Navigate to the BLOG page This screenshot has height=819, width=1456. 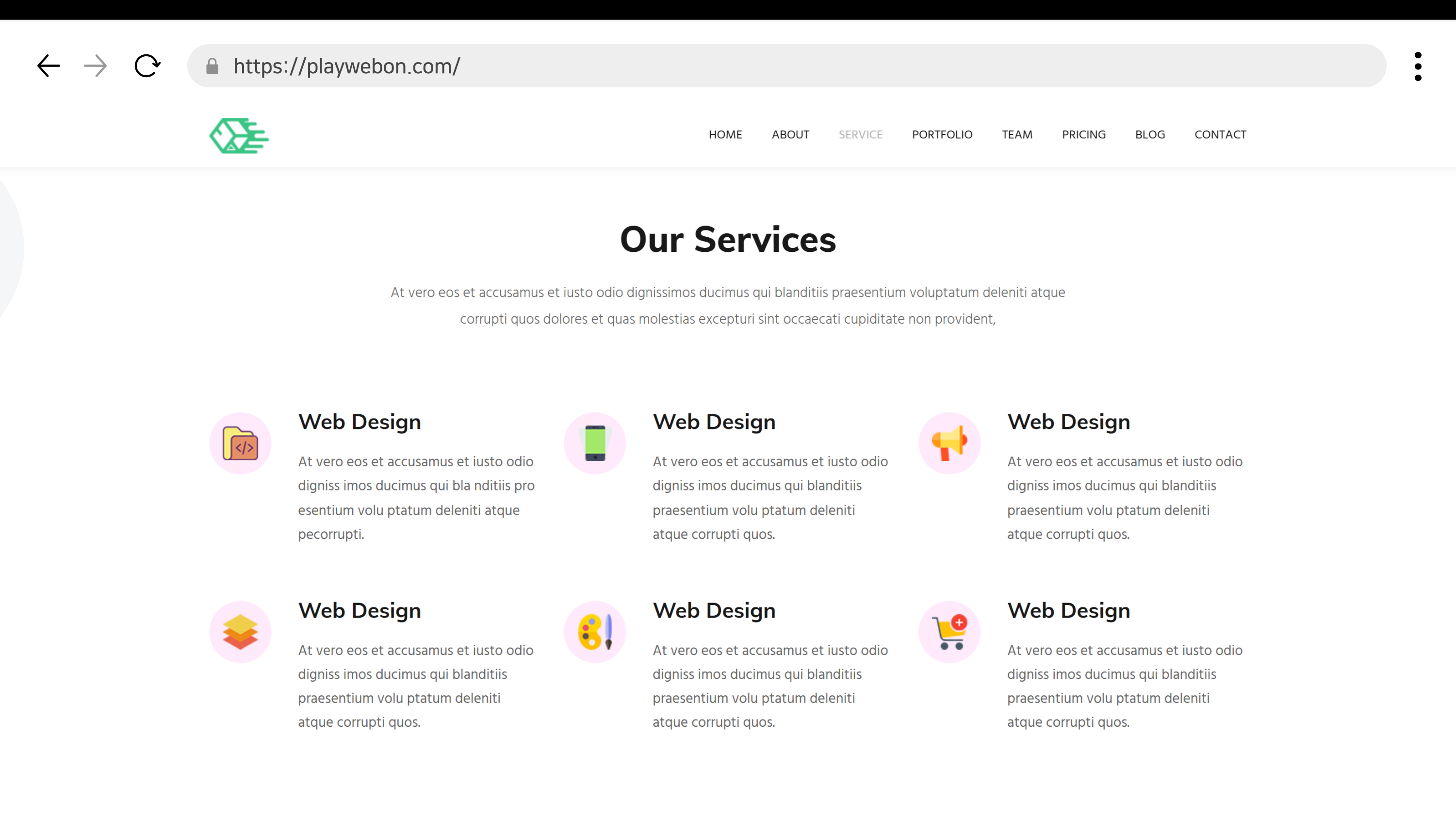click(1150, 134)
